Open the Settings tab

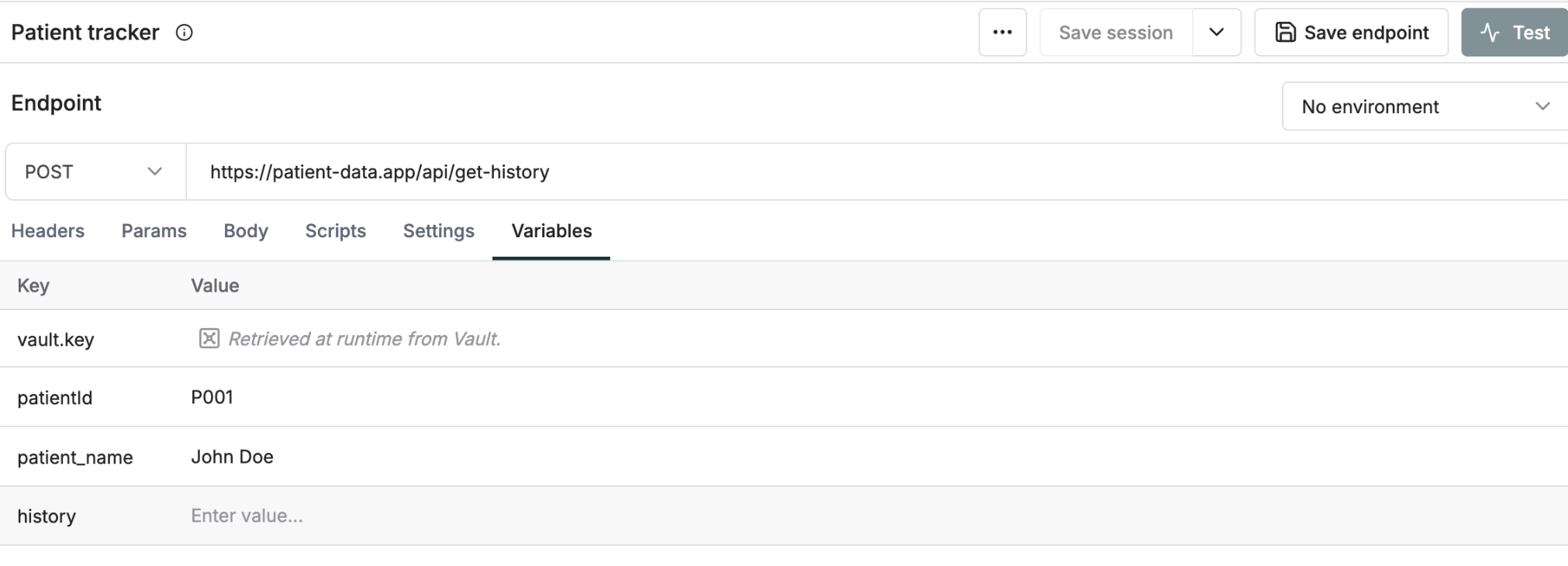[x=437, y=230]
